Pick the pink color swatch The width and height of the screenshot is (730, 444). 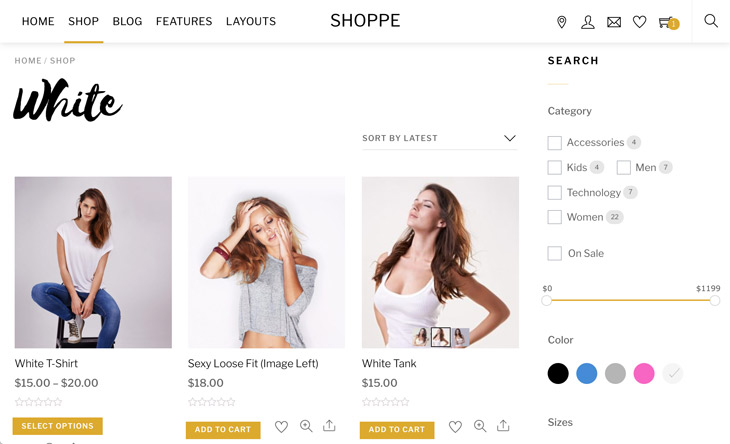point(644,373)
